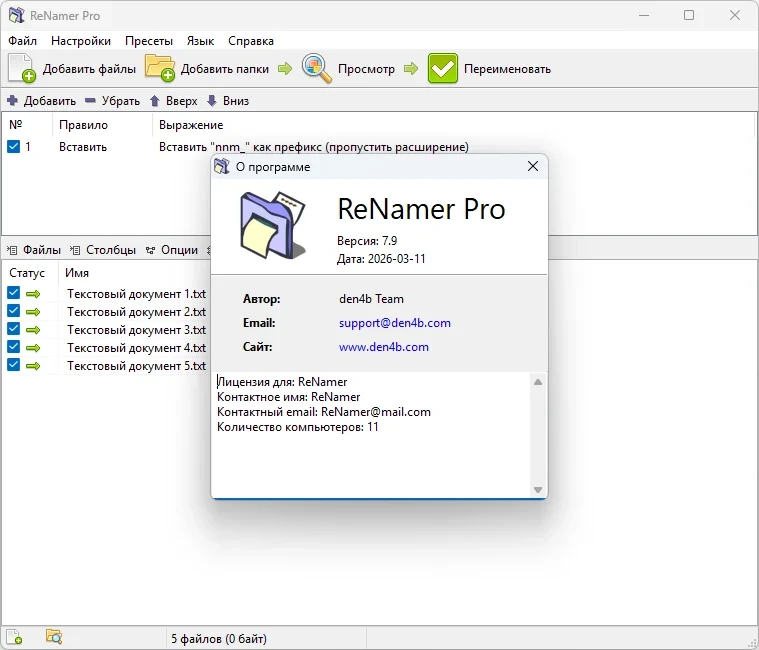Open www.den4b.com website link
This screenshot has width=759, height=650.
383,347
